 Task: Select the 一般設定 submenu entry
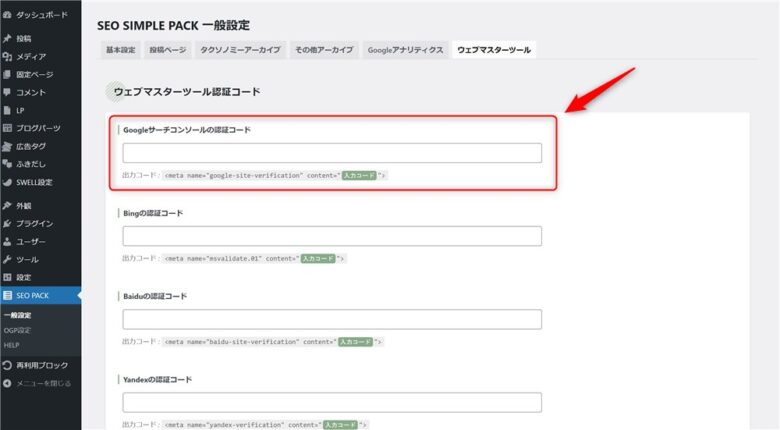[x=17, y=315]
